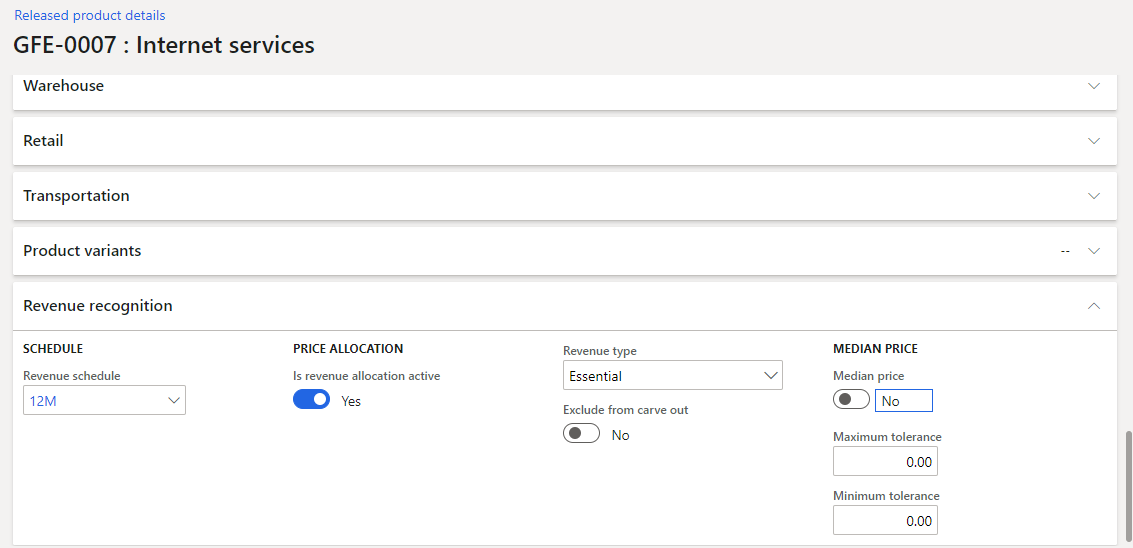Screen dimensions: 1133x548
Task: Click the Transportation section chevron arrow
Action: click(x=1093, y=196)
